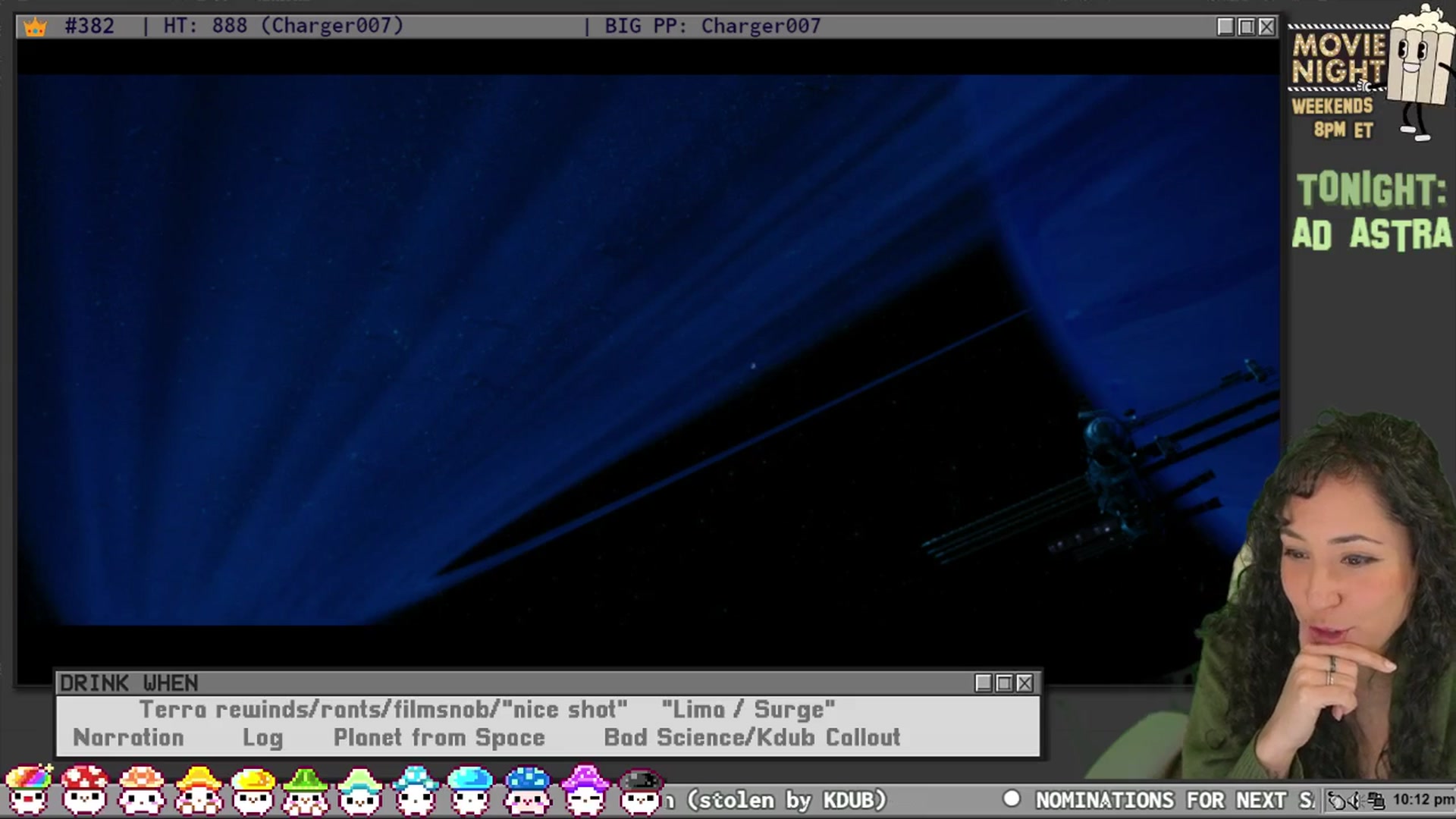Click the yellow-orange pointed mushroom character

(x=198, y=790)
